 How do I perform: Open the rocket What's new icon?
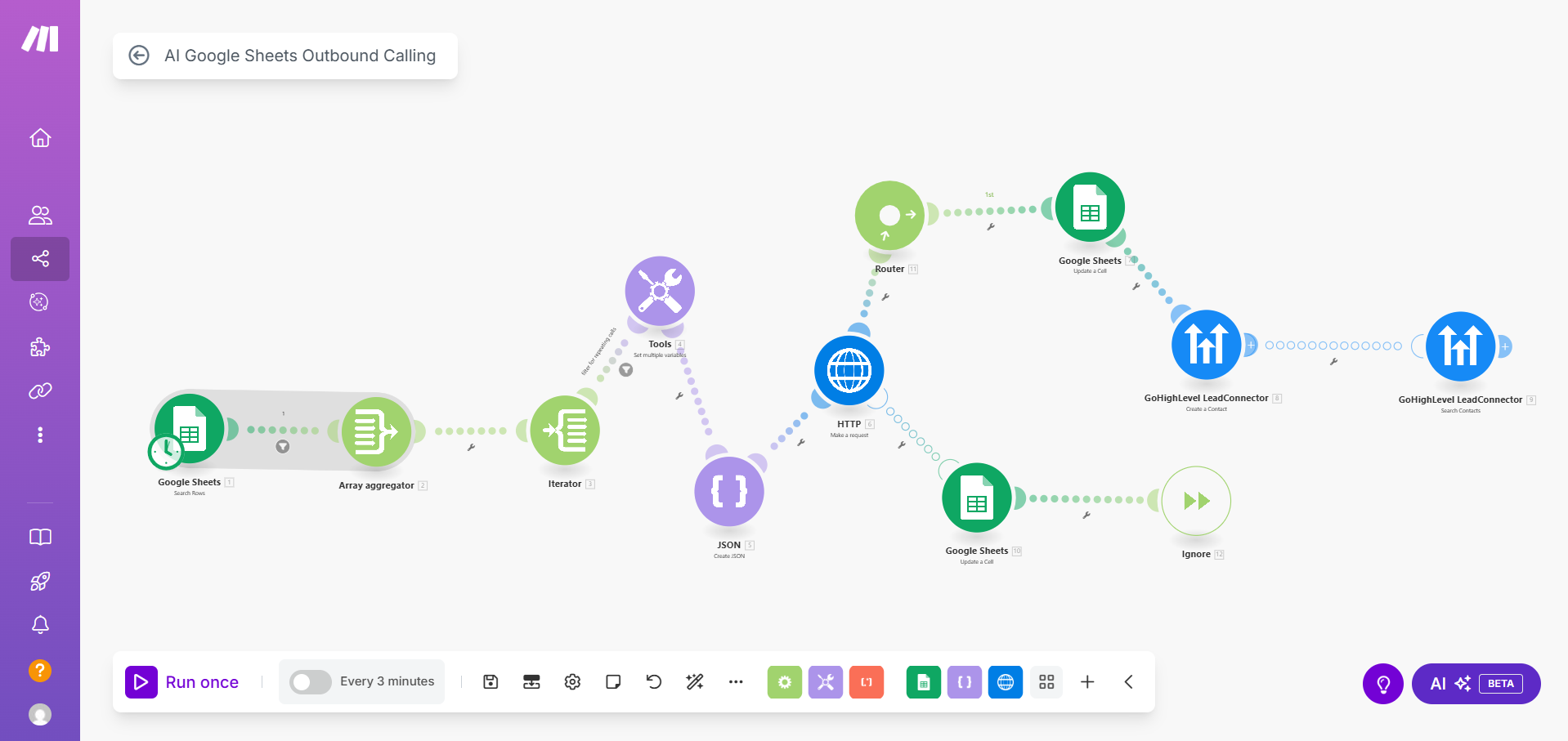(40, 581)
